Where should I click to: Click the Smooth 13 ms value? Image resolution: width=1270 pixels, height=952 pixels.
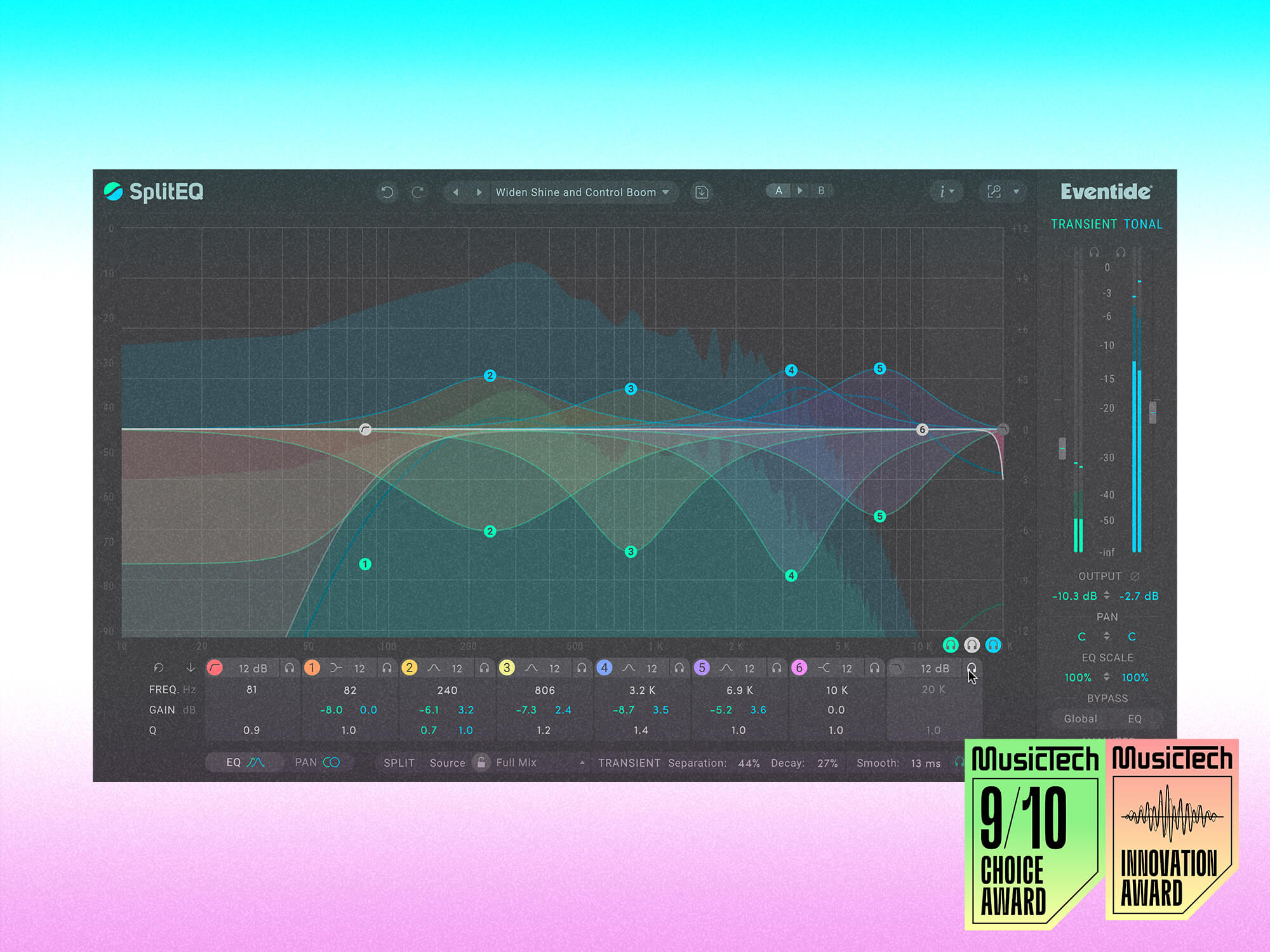click(926, 763)
